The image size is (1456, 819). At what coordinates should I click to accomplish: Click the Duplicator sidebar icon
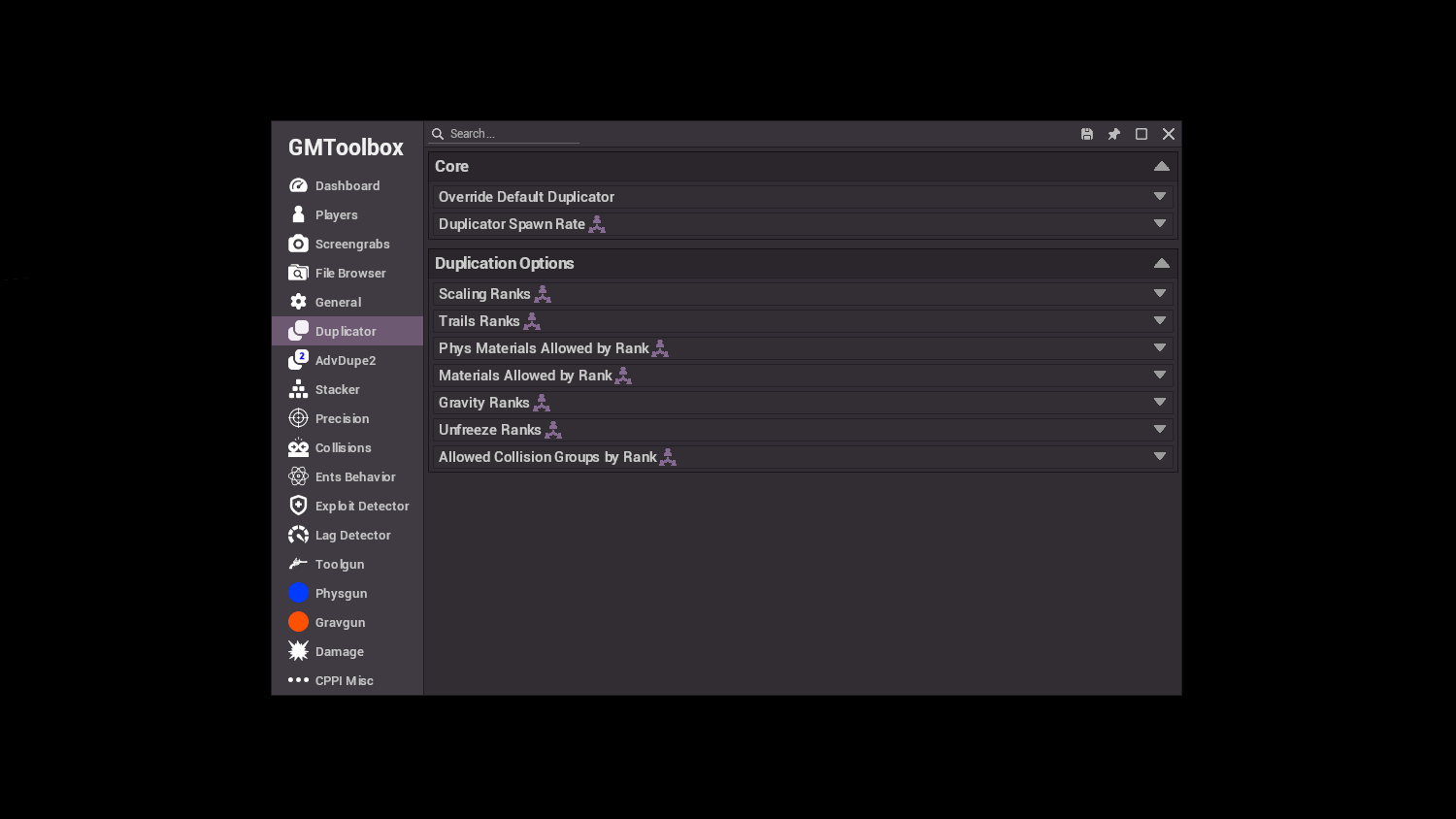(x=298, y=331)
